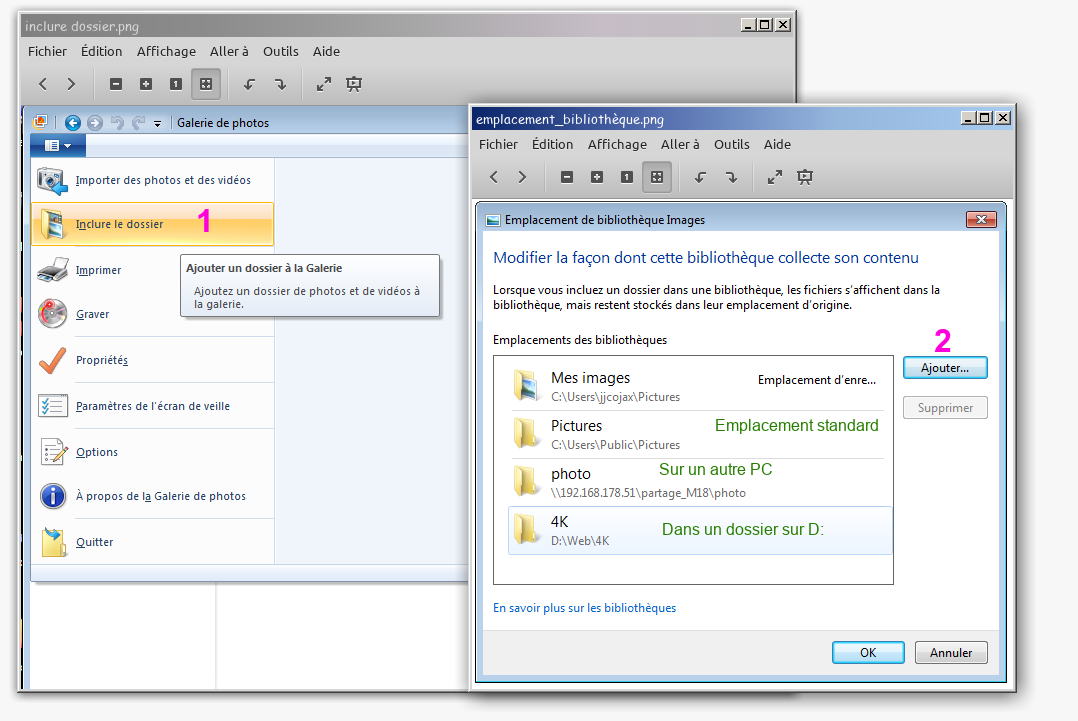Viewport: 1078px width, 721px height.
Task: Rotate image right in inclure dossier.png window
Action: pyautogui.click(x=280, y=84)
